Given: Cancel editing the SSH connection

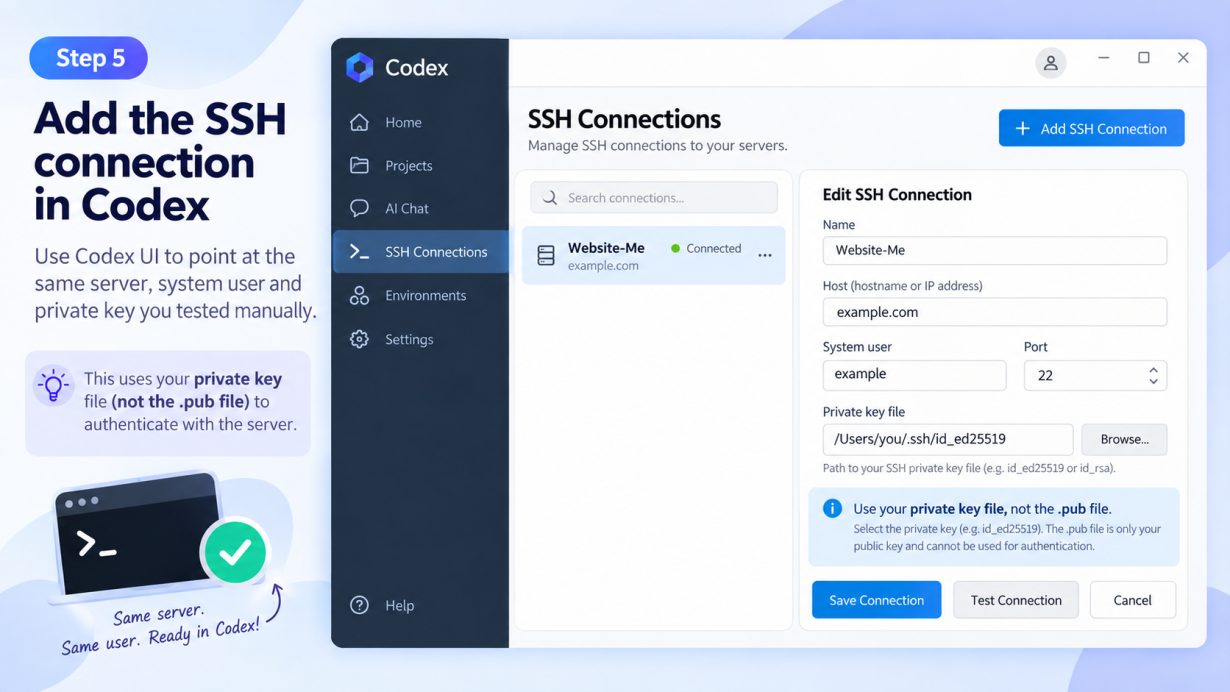Looking at the screenshot, I should (1132, 600).
